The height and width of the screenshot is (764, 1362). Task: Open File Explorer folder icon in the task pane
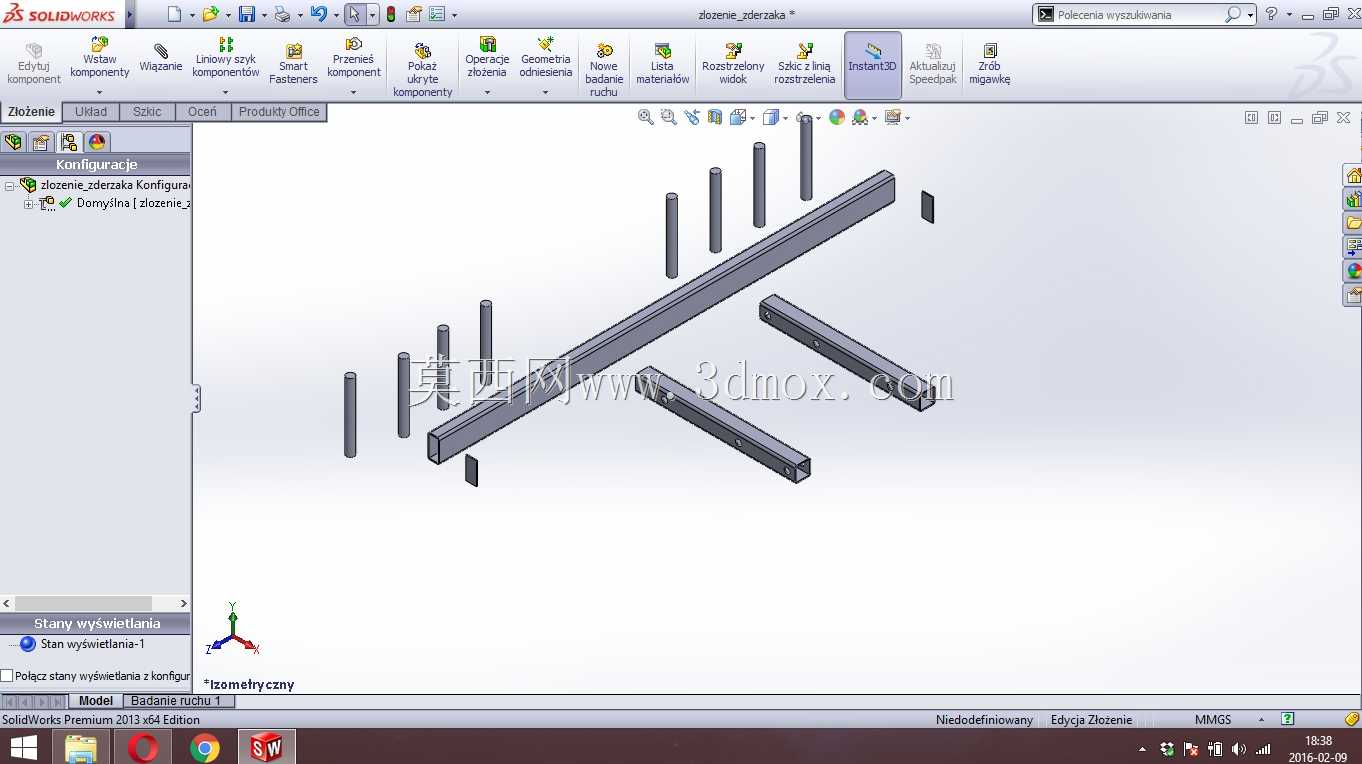pos(1352,223)
